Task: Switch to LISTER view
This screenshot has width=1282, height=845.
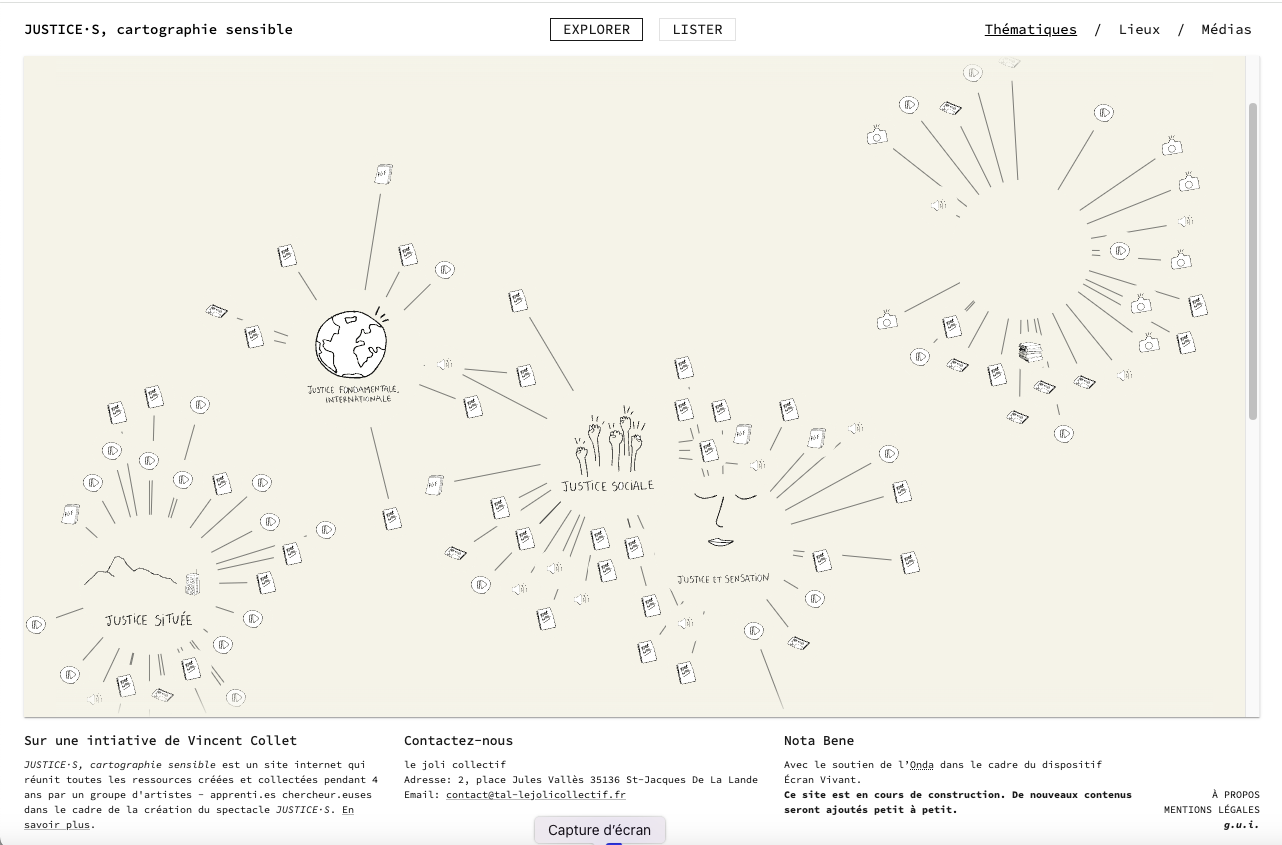Action: click(697, 30)
